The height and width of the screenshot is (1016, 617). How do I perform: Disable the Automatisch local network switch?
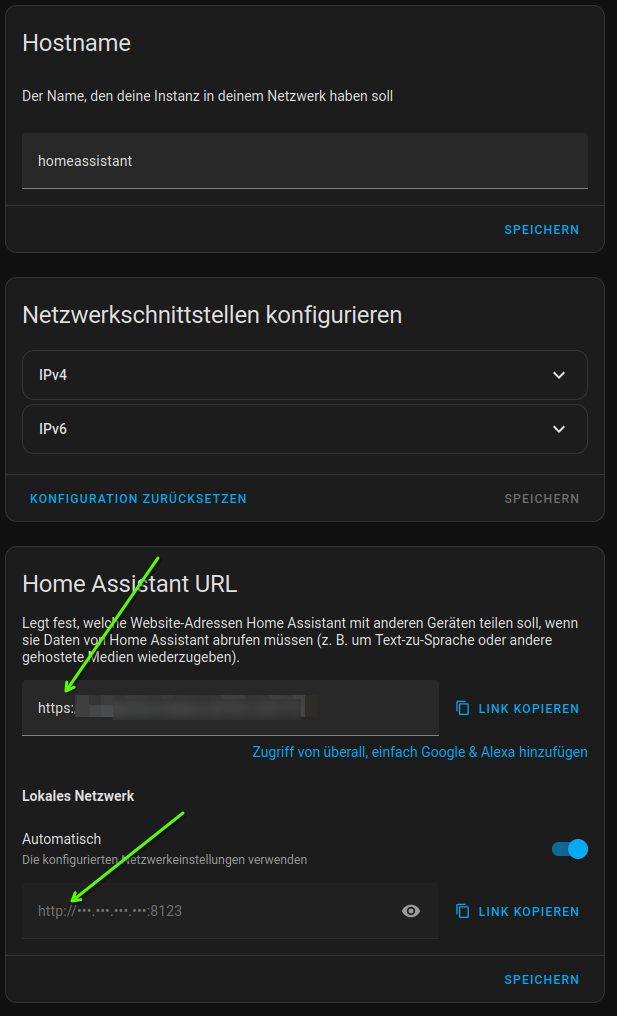click(570, 849)
